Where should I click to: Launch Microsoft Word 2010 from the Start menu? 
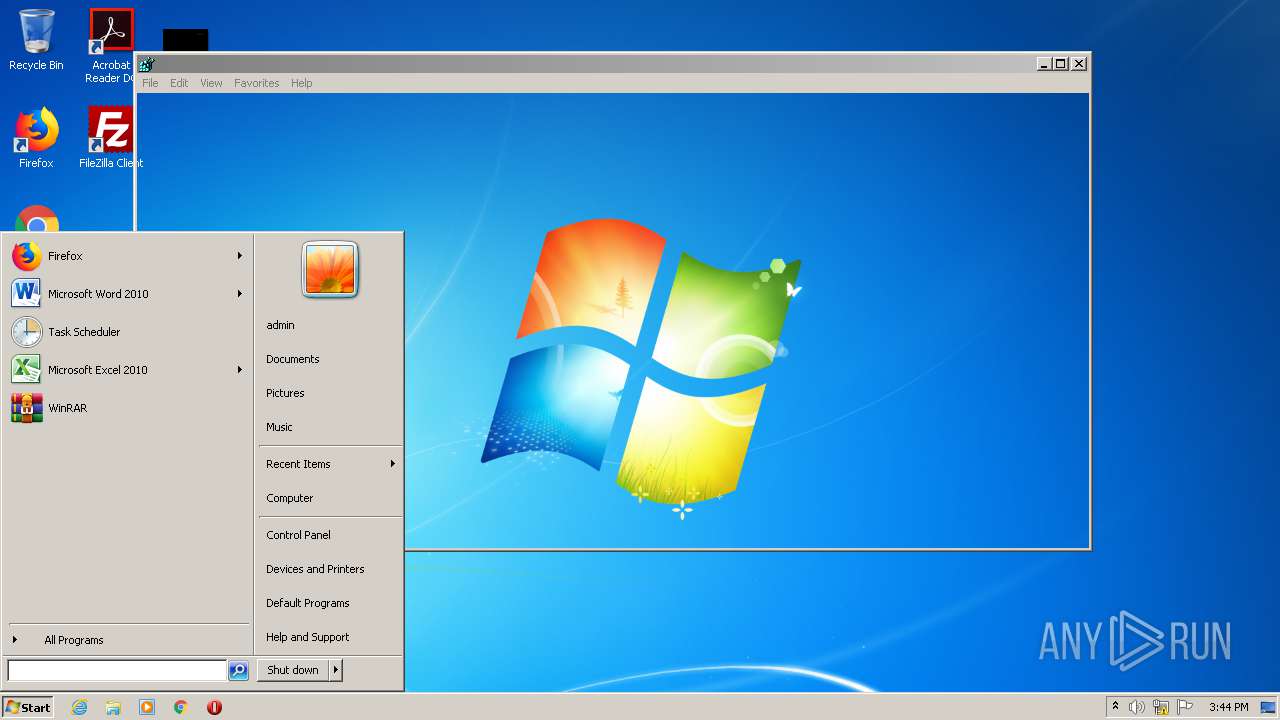[127, 294]
